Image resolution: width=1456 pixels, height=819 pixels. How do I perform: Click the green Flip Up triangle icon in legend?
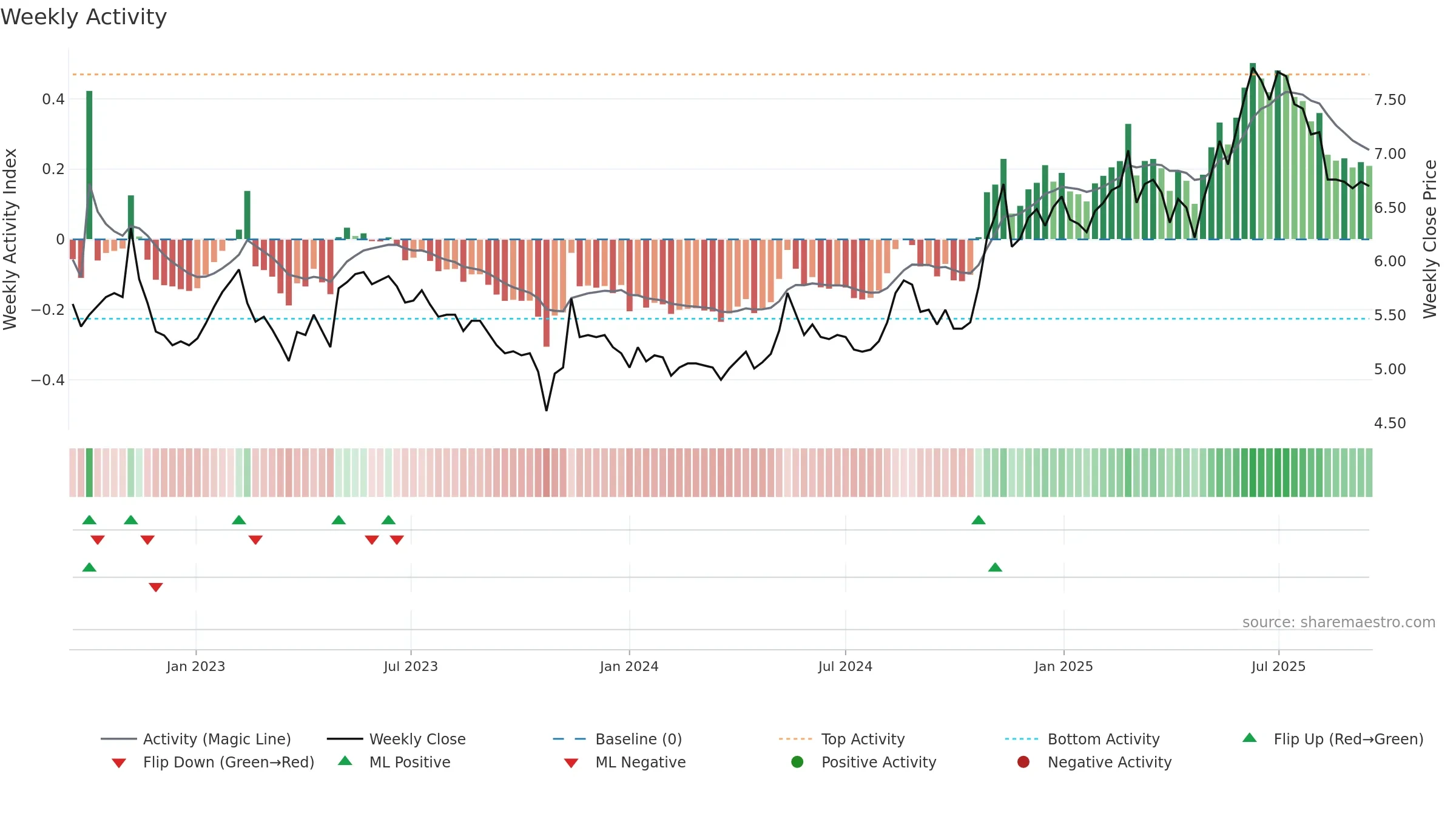point(1250,738)
